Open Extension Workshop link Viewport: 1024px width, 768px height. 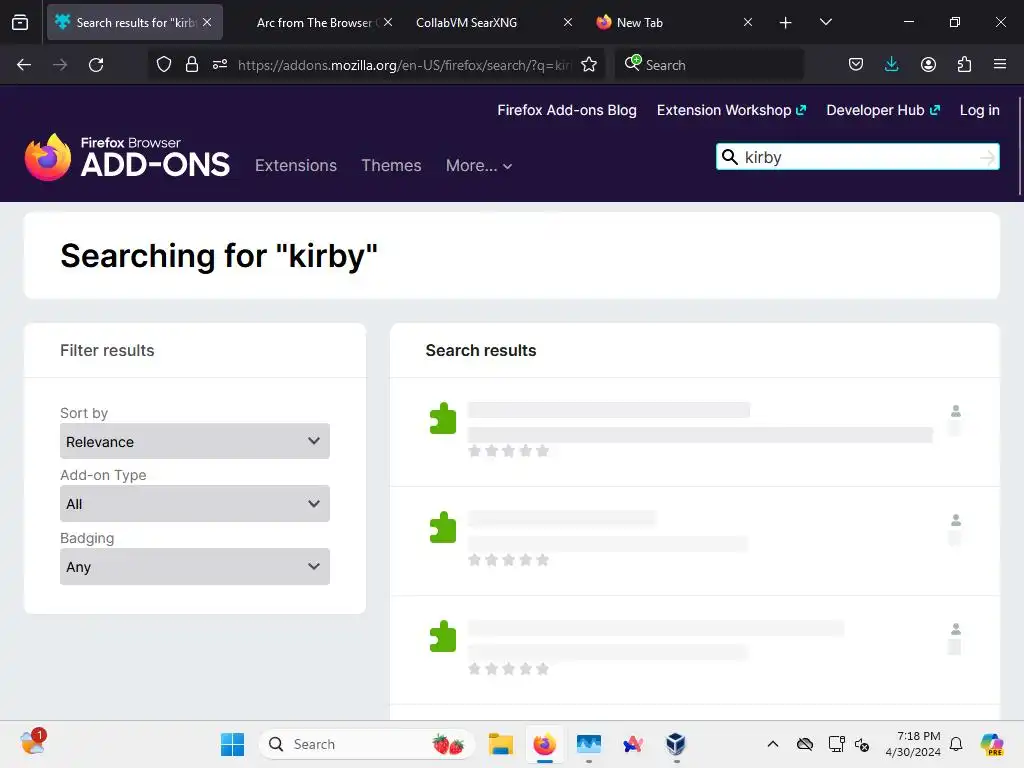(x=731, y=110)
